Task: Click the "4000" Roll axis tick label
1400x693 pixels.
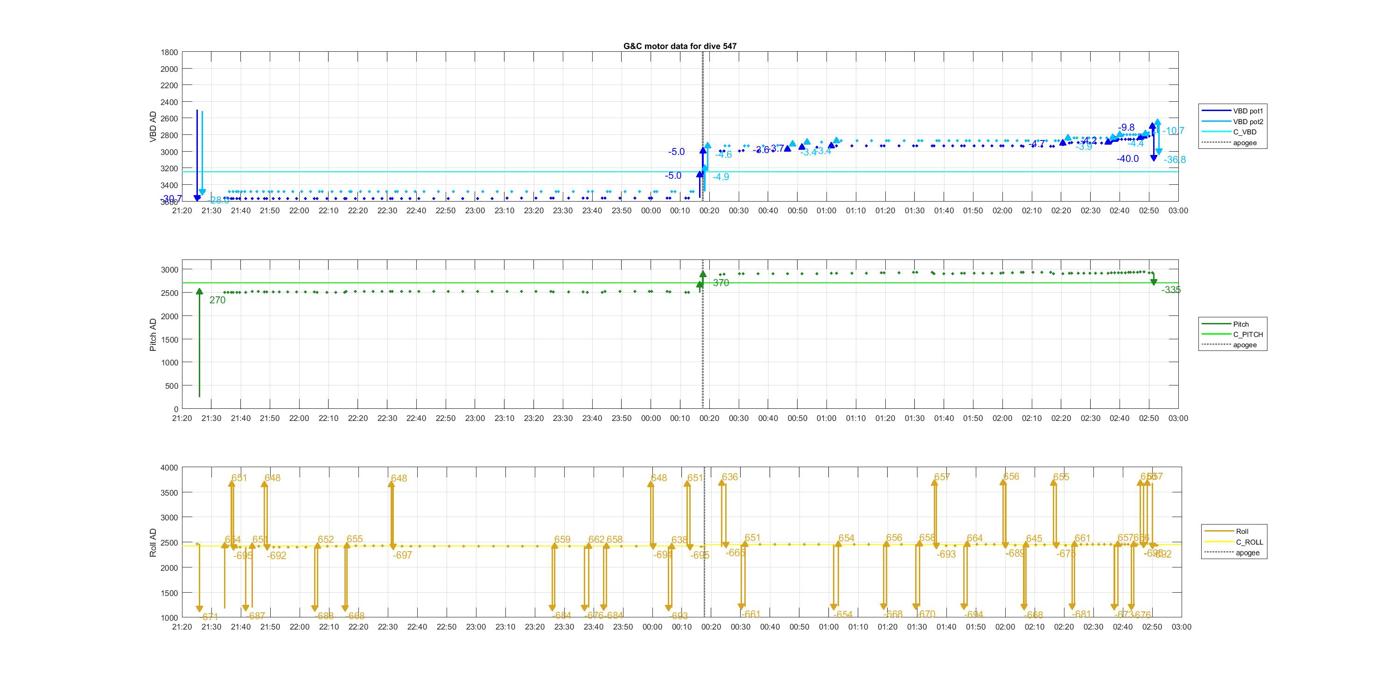Action: tap(170, 467)
